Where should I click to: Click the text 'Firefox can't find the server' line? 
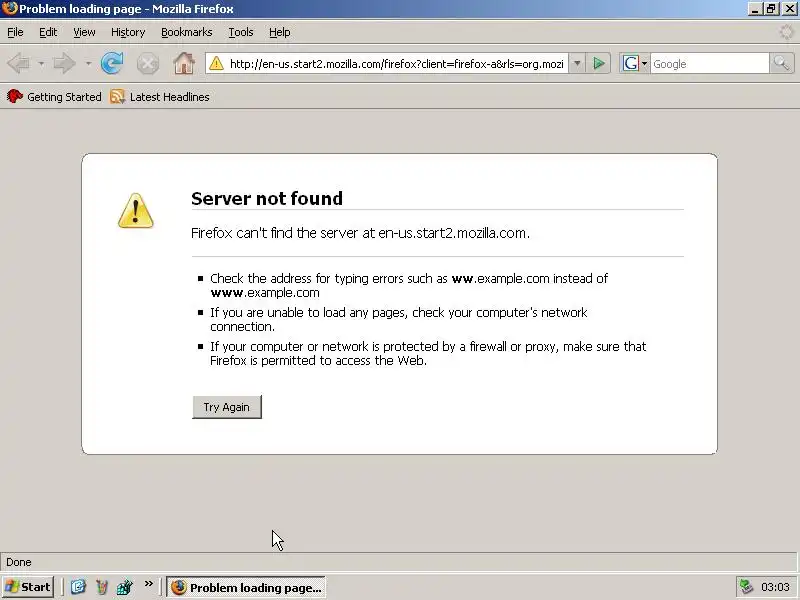tap(360, 233)
